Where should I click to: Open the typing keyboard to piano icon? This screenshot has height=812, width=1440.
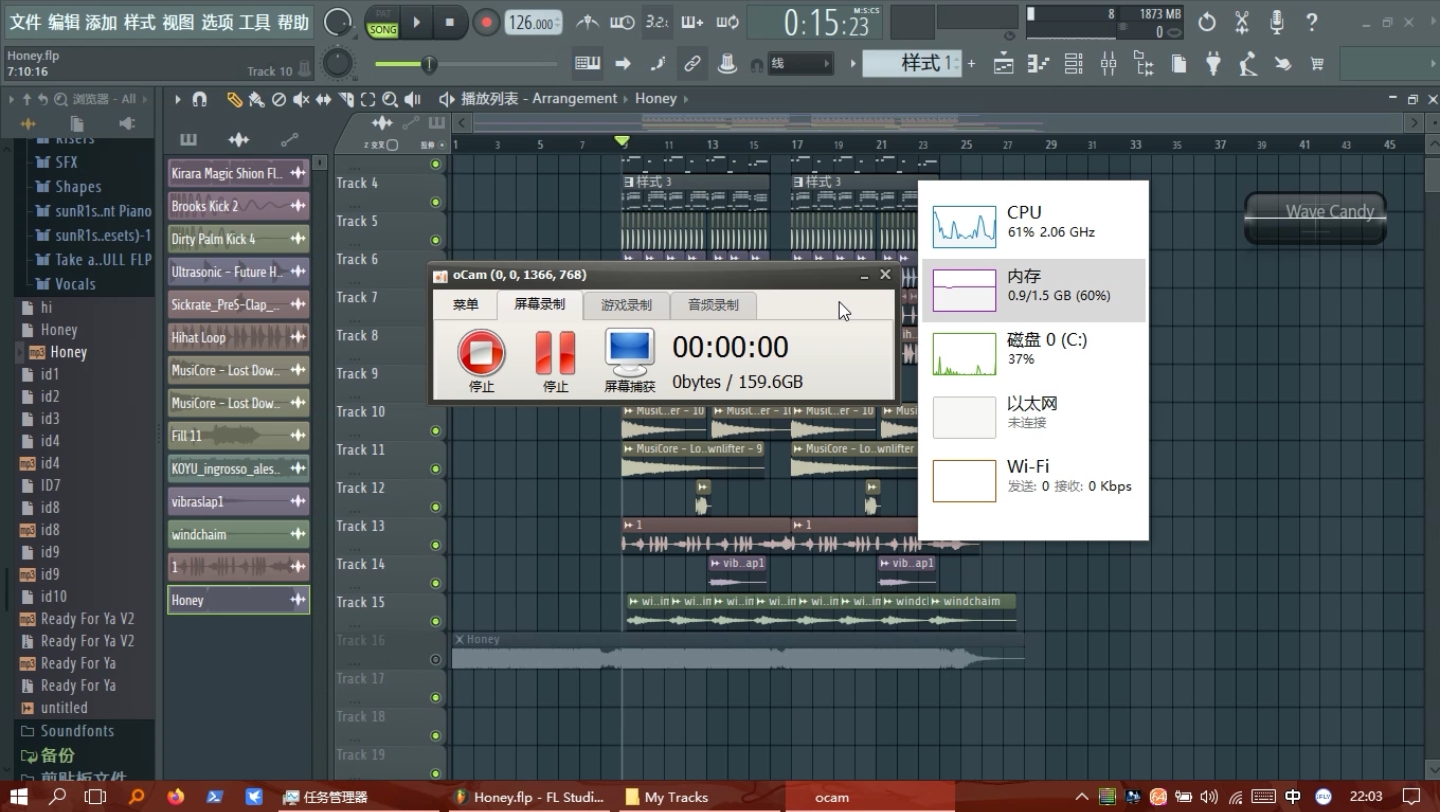click(x=587, y=63)
